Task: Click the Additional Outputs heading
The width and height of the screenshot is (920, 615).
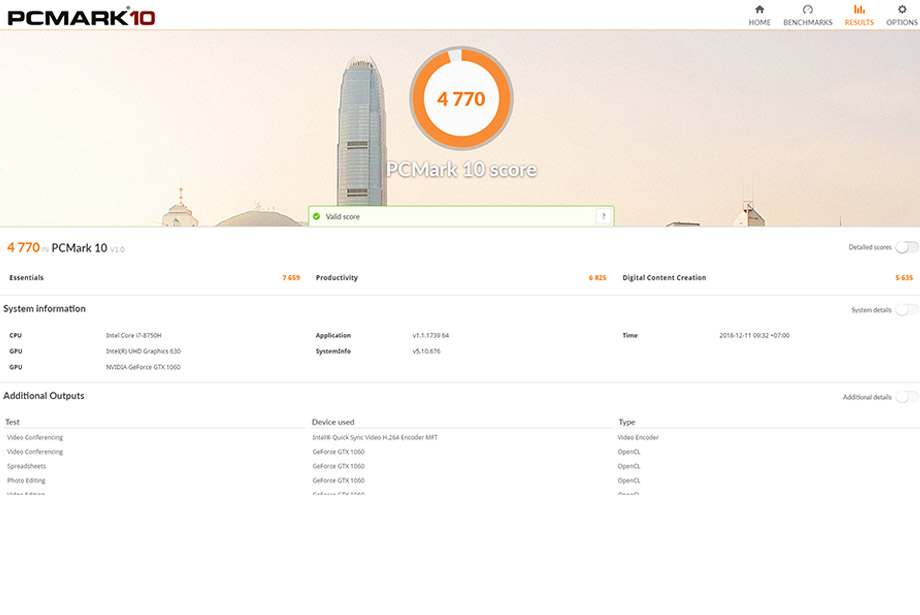Action: [44, 396]
